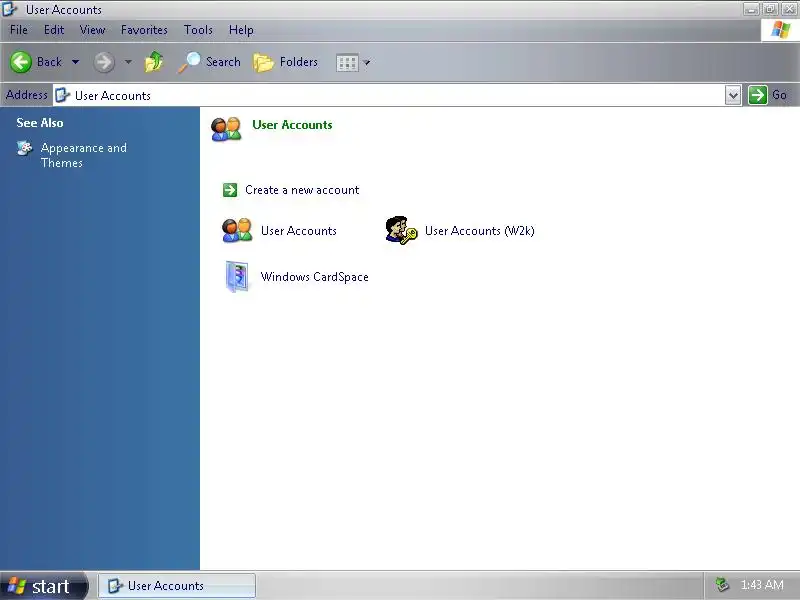The height and width of the screenshot is (600, 800).
Task: Open the View menu
Action: 92,30
